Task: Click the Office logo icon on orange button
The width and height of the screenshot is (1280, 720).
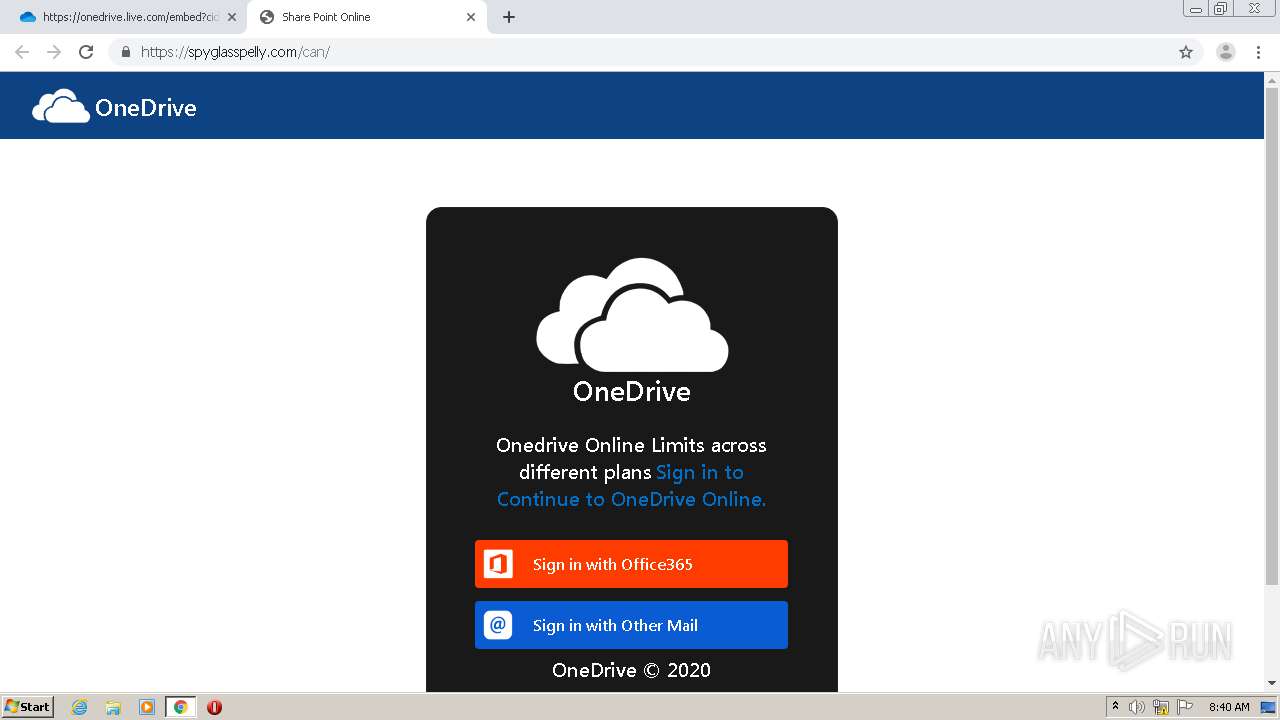Action: [x=498, y=564]
